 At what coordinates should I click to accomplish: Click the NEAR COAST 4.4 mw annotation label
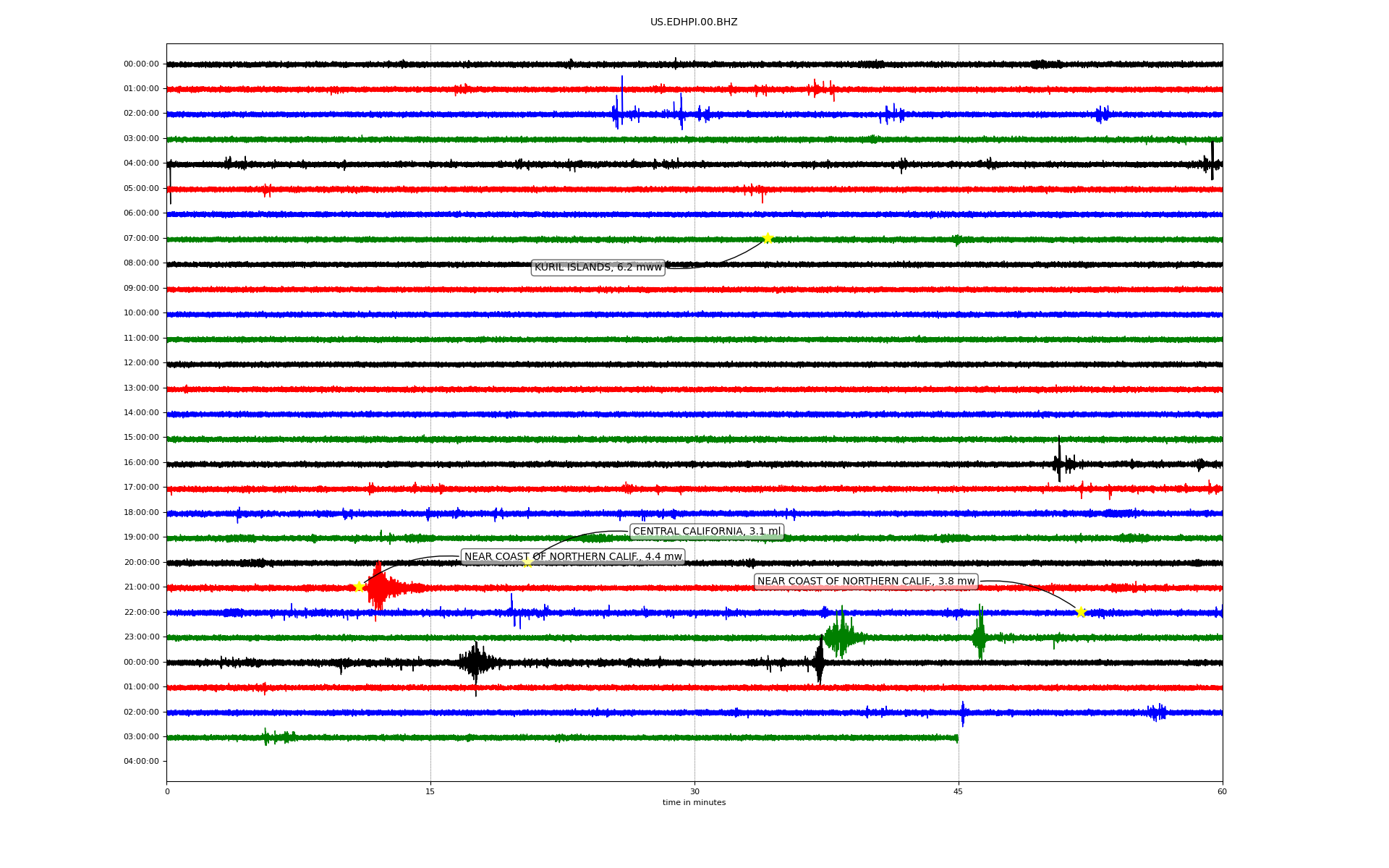click(572, 557)
